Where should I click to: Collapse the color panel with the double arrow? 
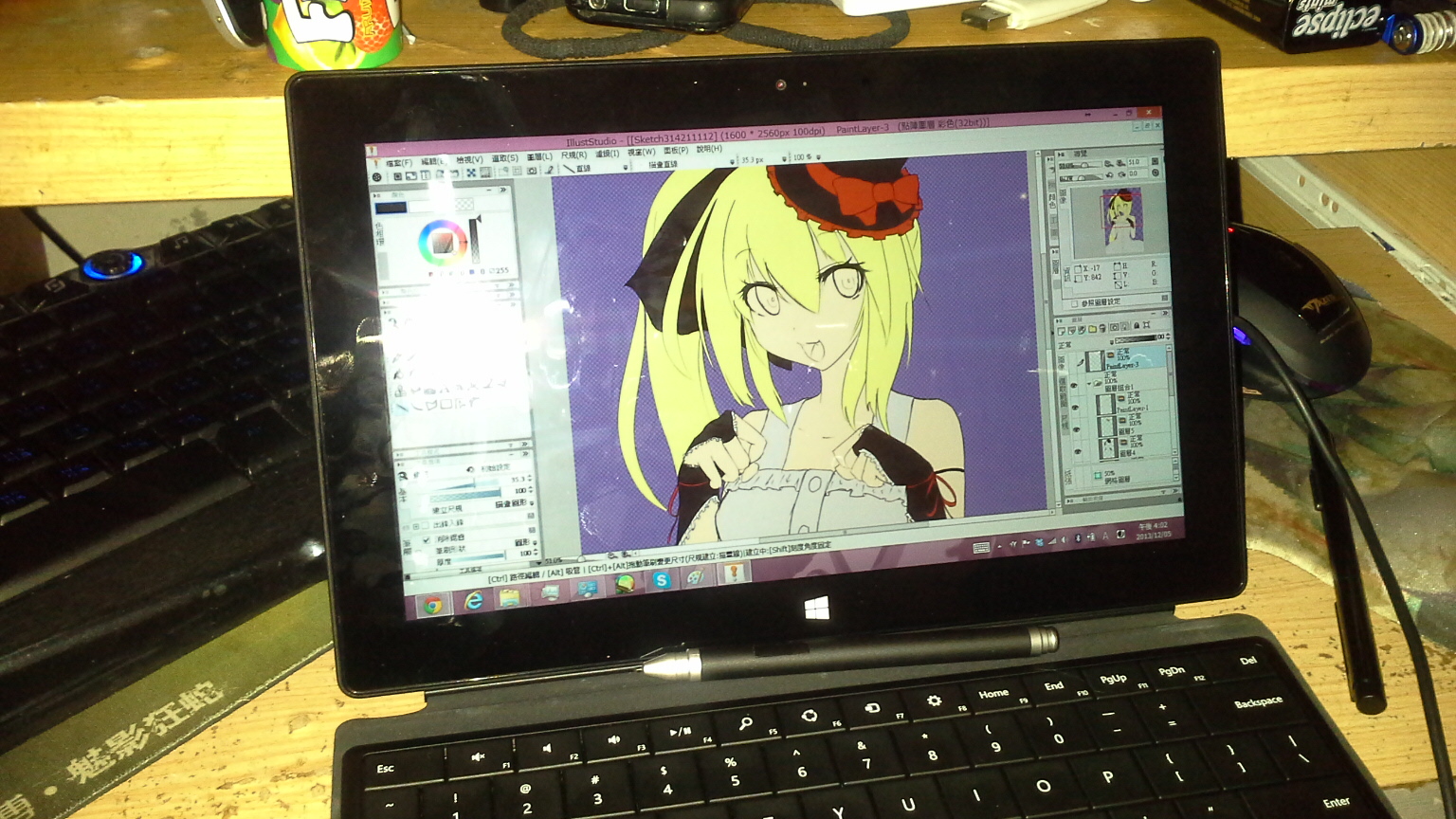click(x=502, y=190)
